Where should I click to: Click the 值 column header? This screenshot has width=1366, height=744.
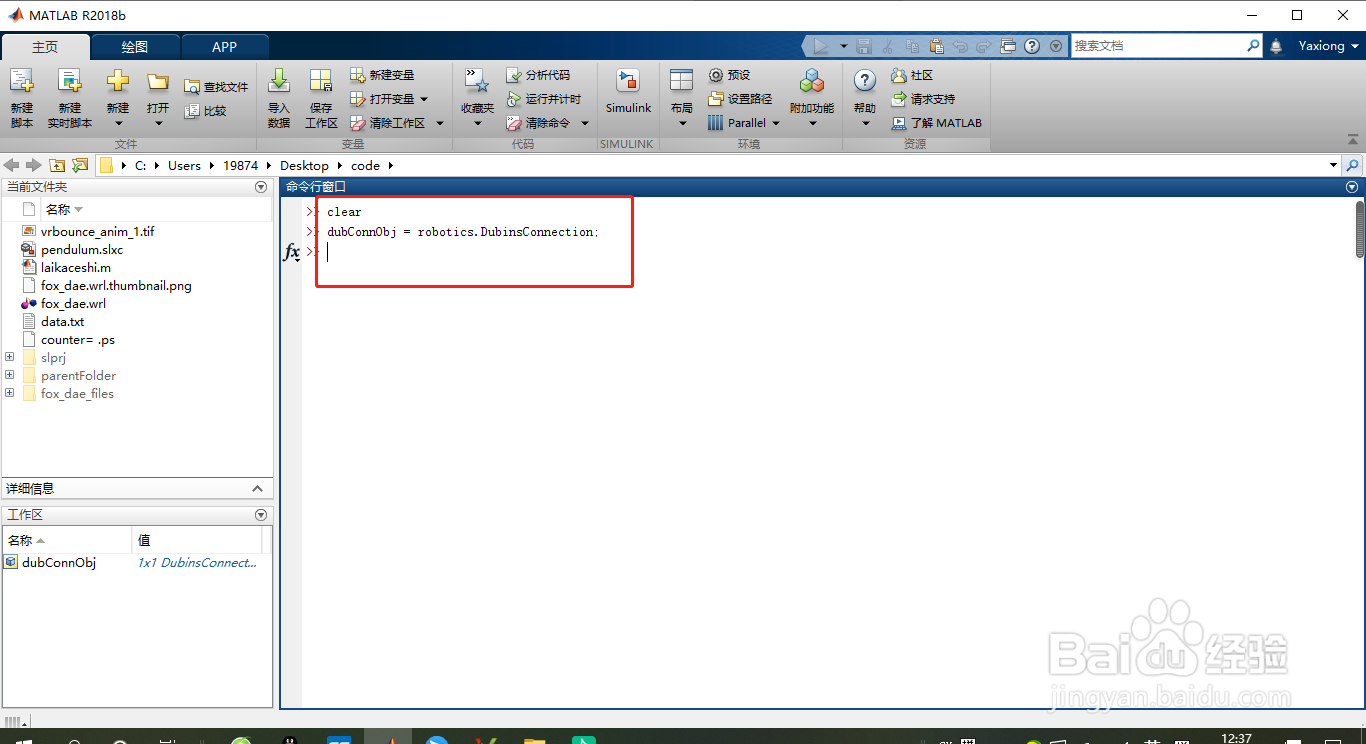[x=199, y=540]
